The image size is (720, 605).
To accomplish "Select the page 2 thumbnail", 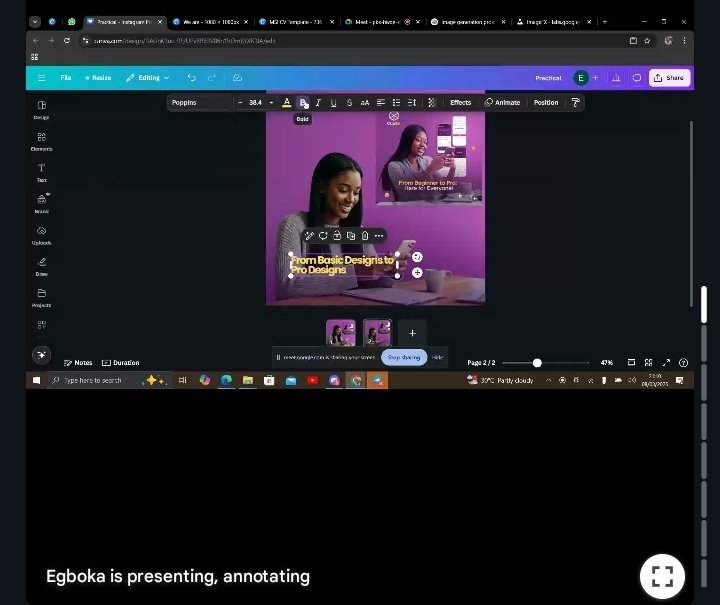I will [x=377, y=333].
